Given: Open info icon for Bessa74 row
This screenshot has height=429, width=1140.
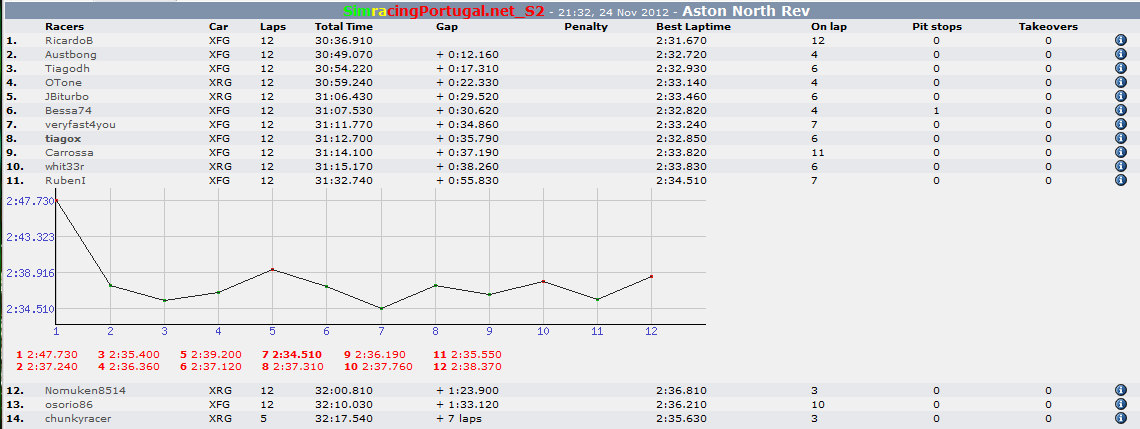Looking at the screenshot, I should tap(1120, 111).
